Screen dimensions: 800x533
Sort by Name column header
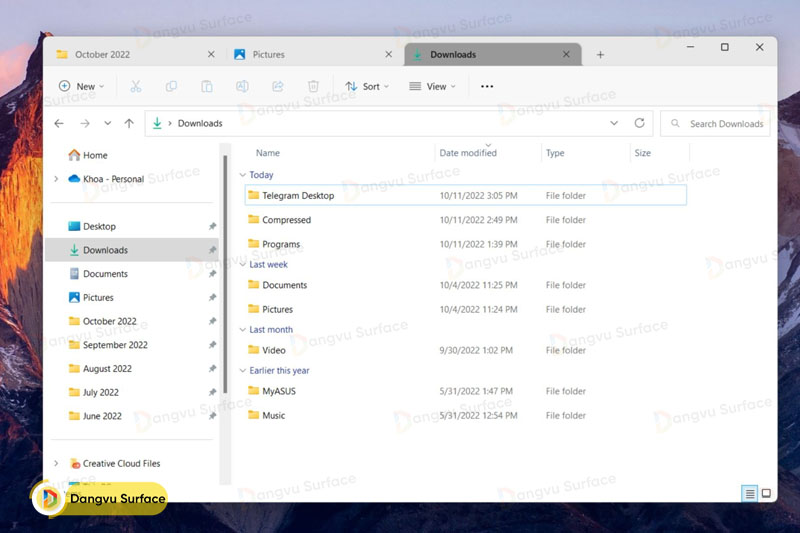click(268, 153)
